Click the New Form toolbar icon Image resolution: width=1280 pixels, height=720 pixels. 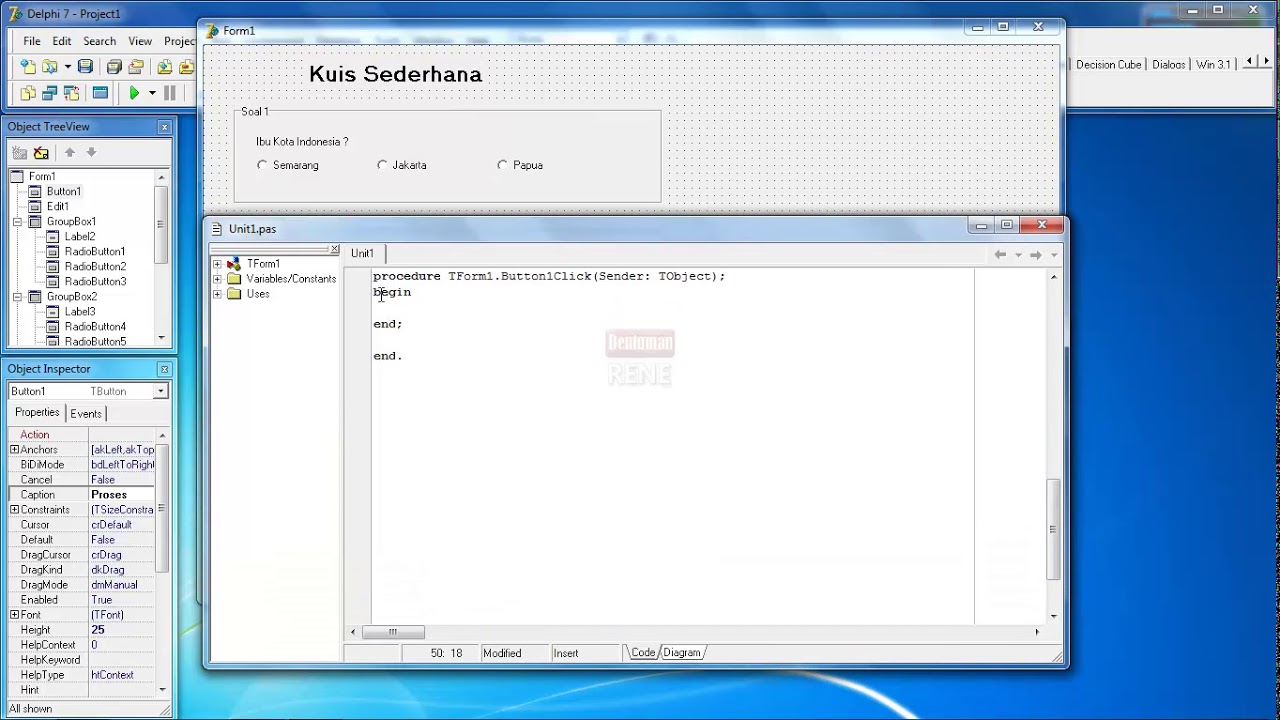[100, 93]
